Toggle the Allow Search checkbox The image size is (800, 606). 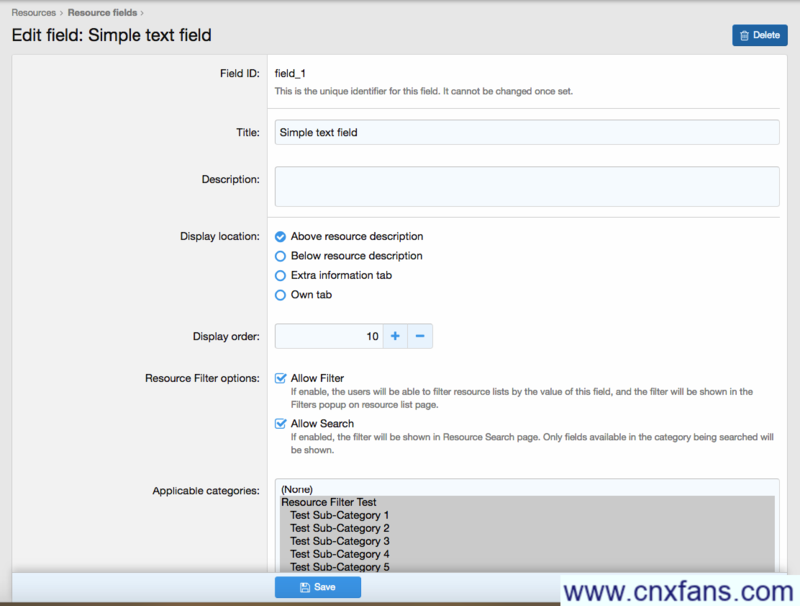pos(280,423)
